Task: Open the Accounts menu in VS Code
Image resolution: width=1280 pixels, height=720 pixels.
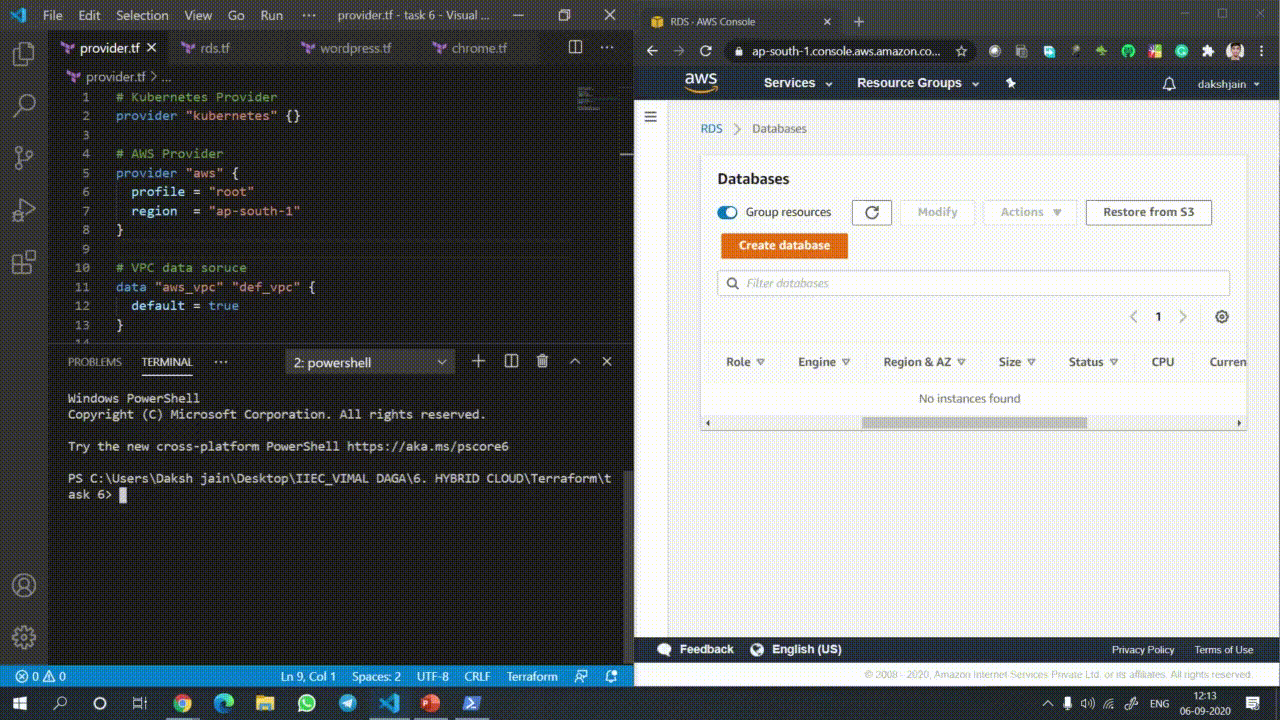Action: (23, 586)
